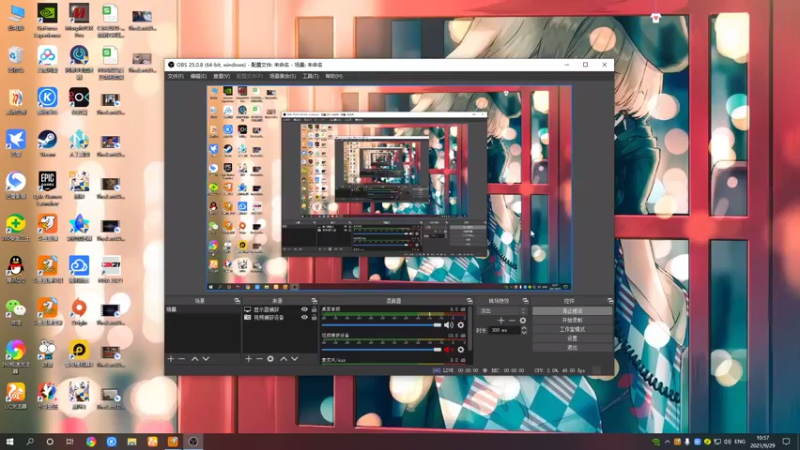
Task: Decrease transition duration with down arrow
Action: pyautogui.click(x=524, y=332)
